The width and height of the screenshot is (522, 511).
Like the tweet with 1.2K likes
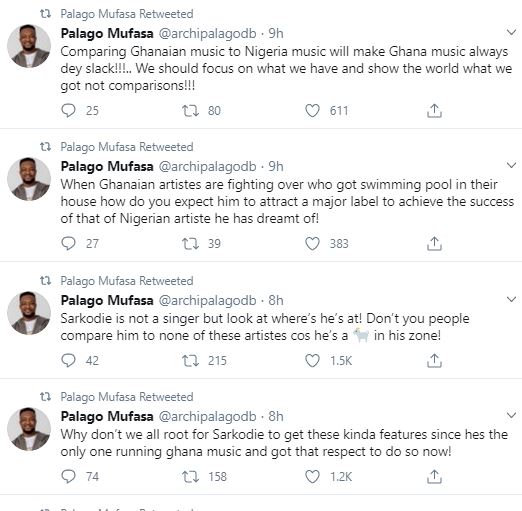(x=312, y=476)
